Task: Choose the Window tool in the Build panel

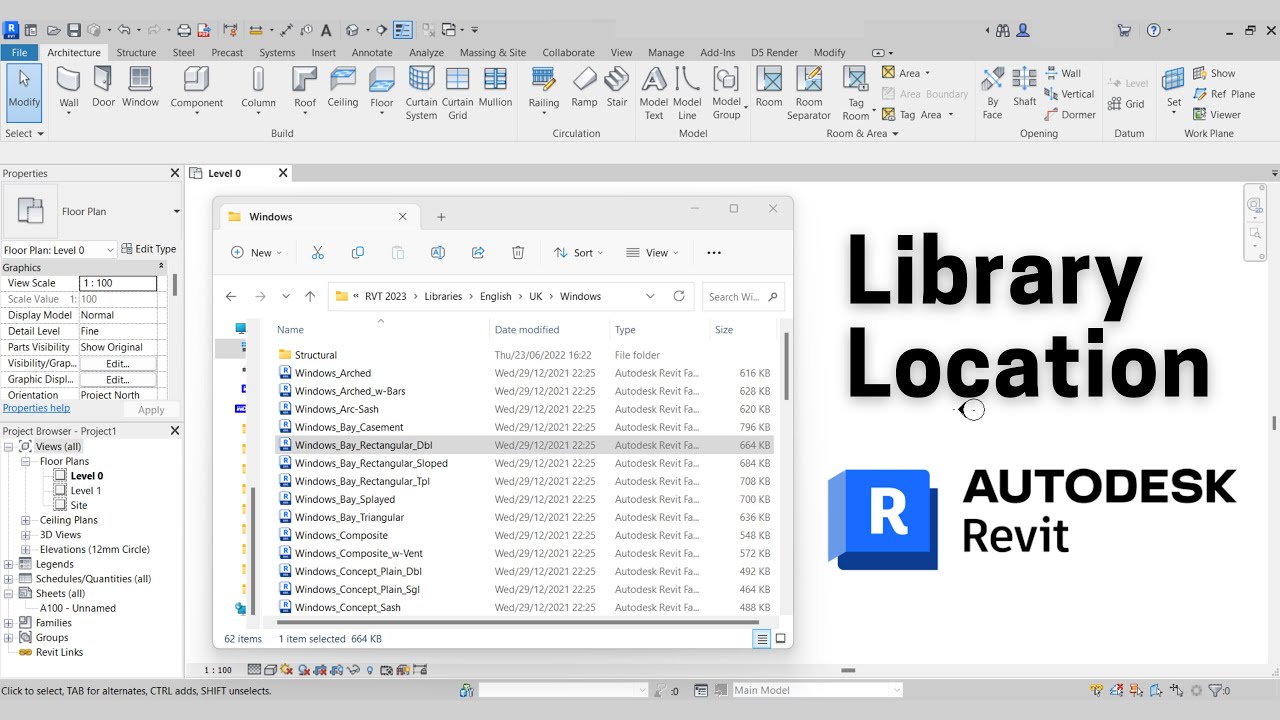Action: (141, 88)
